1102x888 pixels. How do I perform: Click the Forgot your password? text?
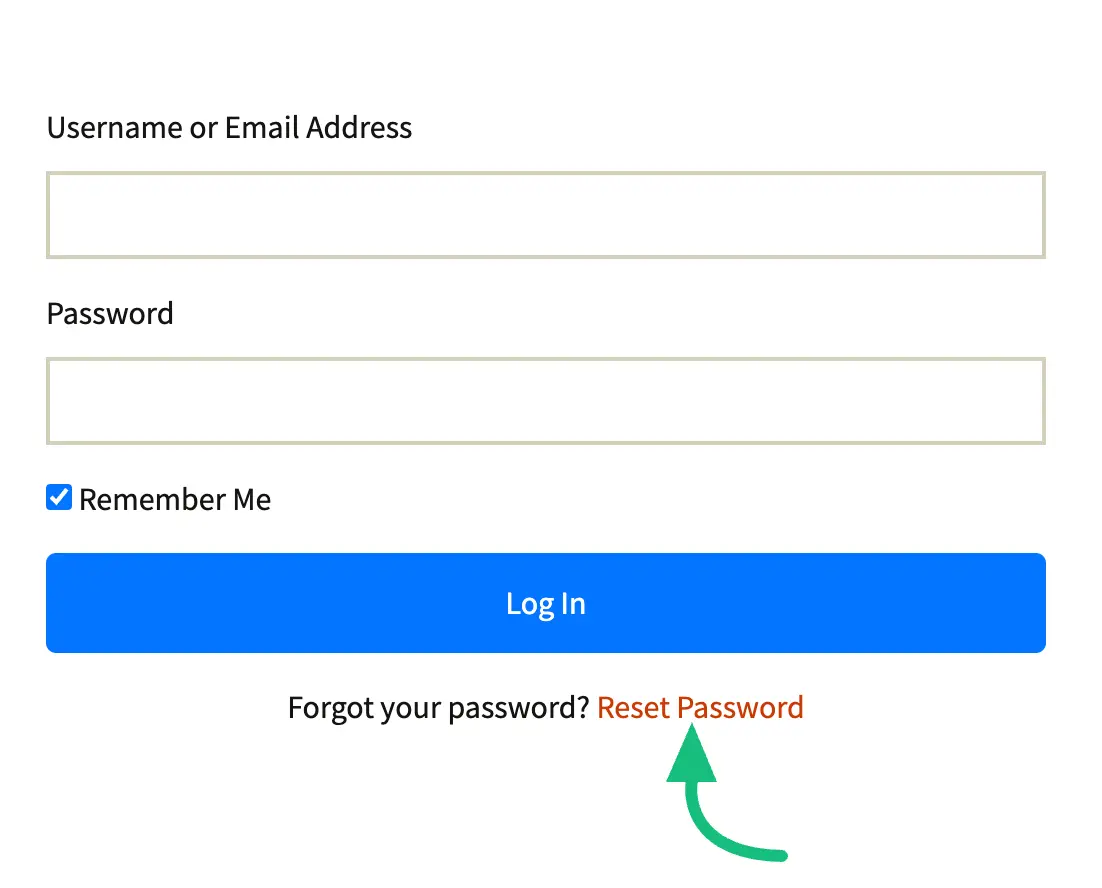pyautogui.click(x=437, y=707)
